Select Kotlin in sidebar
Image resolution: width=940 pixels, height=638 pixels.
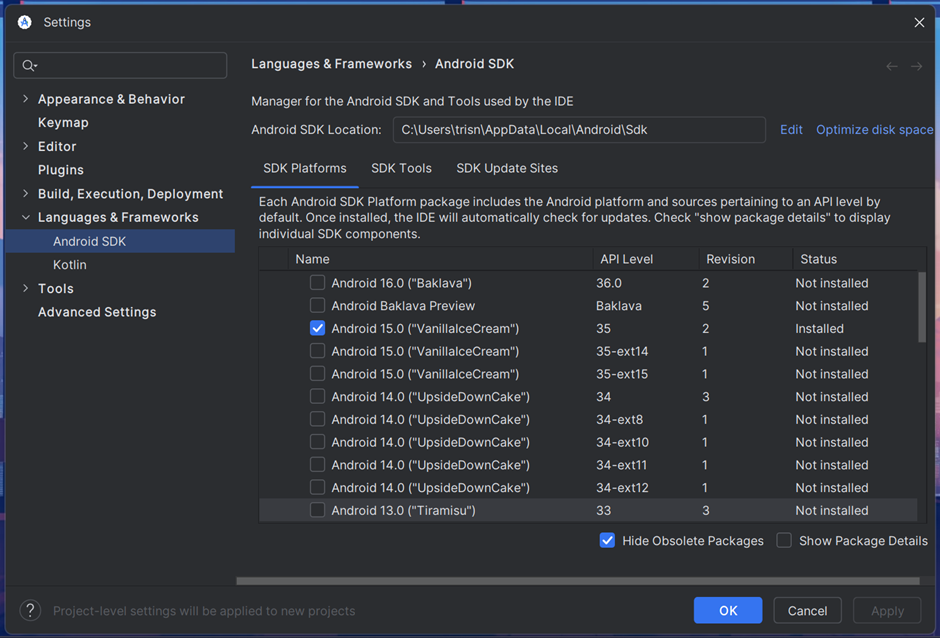(x=70, y=264)
